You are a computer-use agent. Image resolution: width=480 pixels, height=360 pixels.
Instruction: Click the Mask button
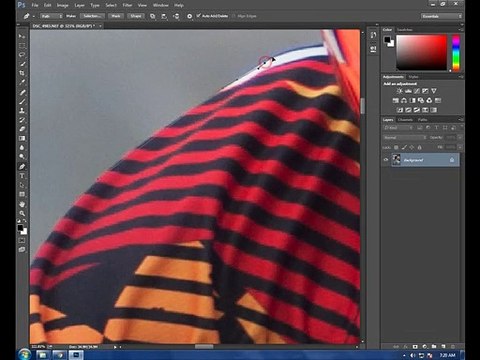click(116, 16)
